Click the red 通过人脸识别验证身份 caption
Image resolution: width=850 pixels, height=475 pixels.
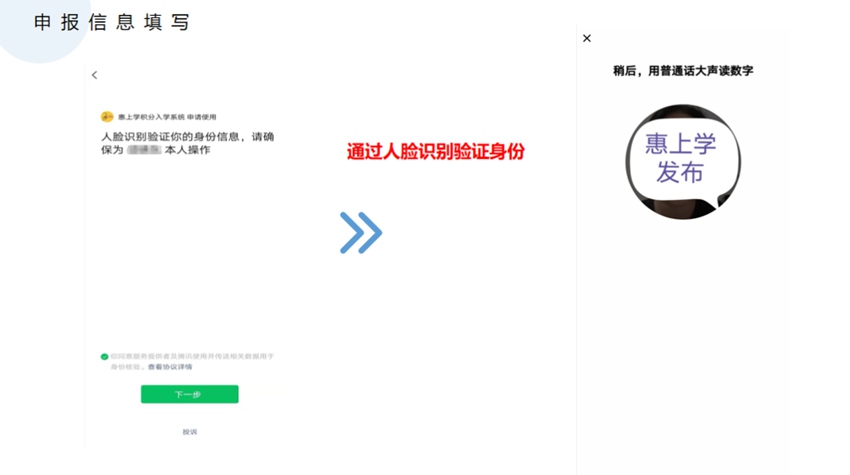pyautogui.click(x=436, y=151)
